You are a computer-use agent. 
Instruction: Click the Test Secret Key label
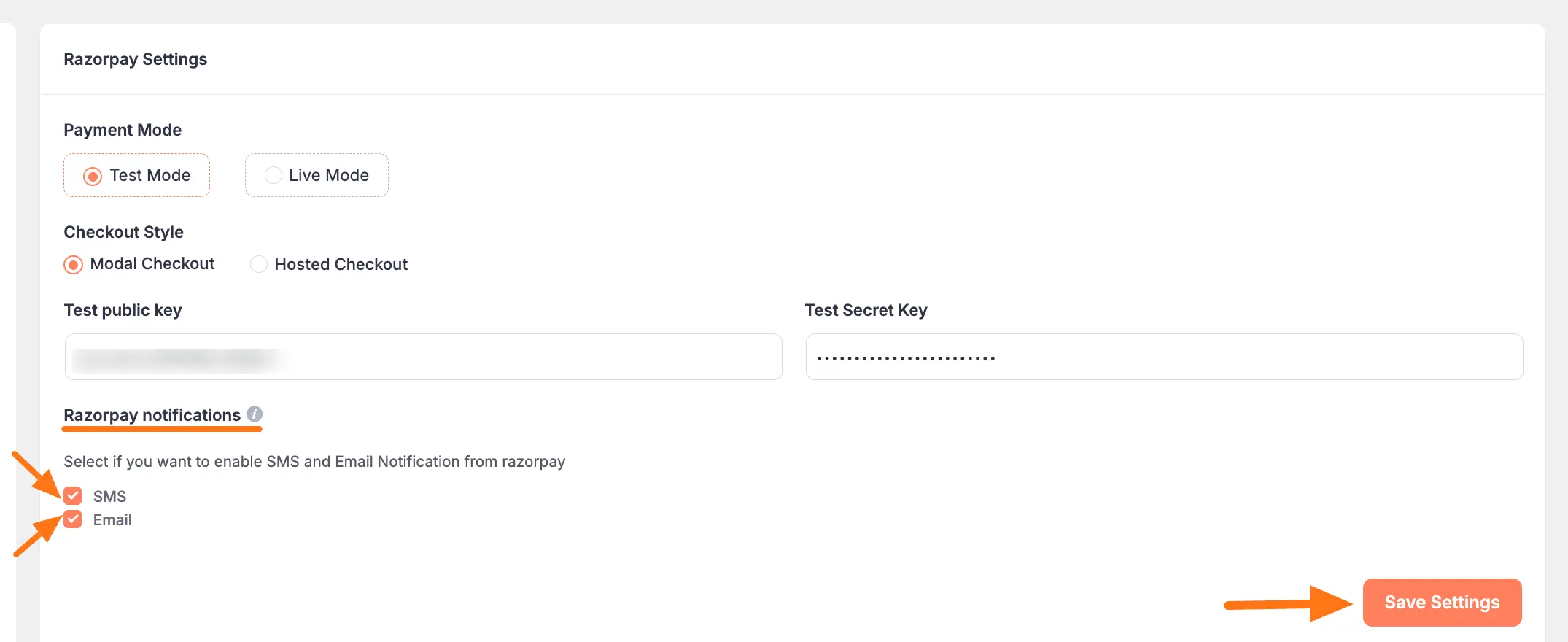click(x=866, y=310)
